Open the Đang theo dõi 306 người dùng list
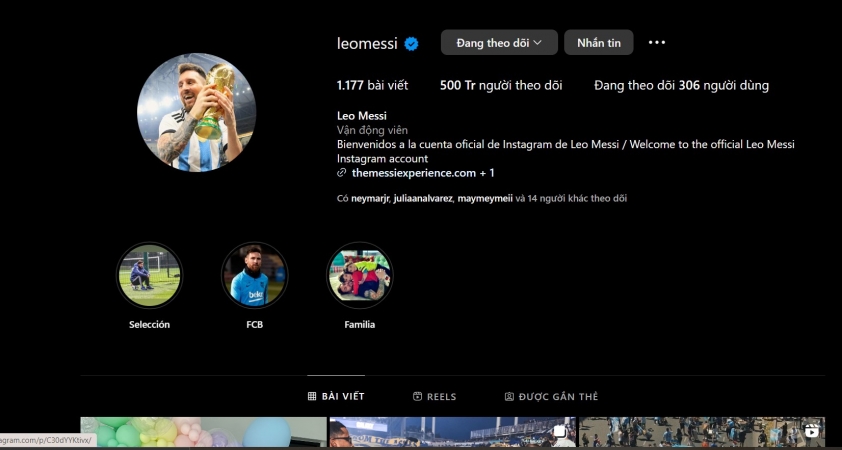Viewport: 842px width, 450px height. (681, 85)
